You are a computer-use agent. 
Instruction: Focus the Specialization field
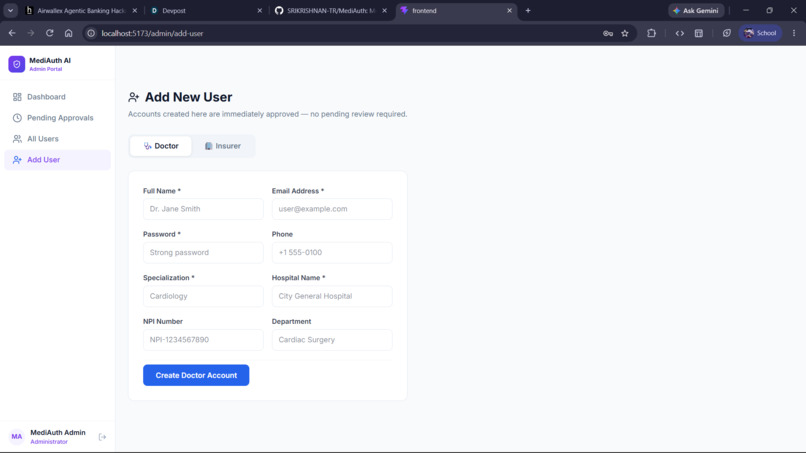(x=203, y=296)
